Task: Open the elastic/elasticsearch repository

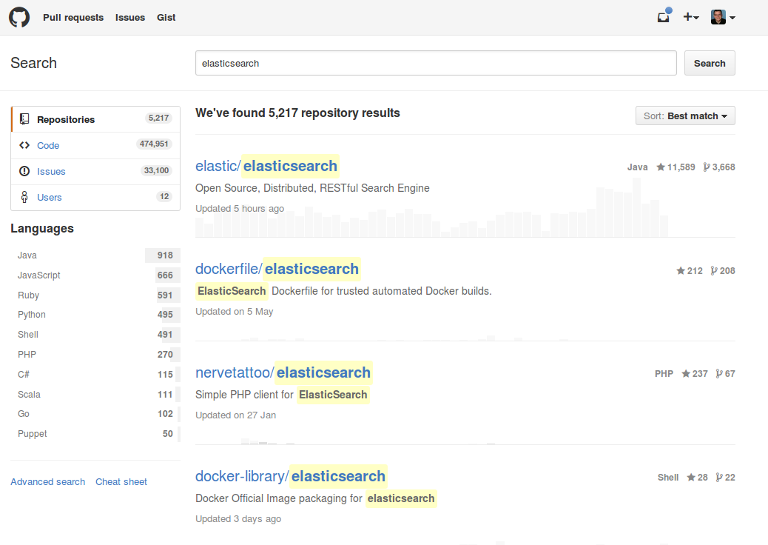Action: coord(266,166)
